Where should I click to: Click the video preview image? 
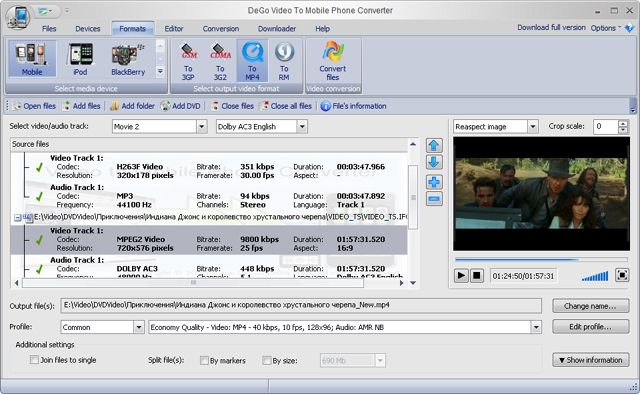541,194
